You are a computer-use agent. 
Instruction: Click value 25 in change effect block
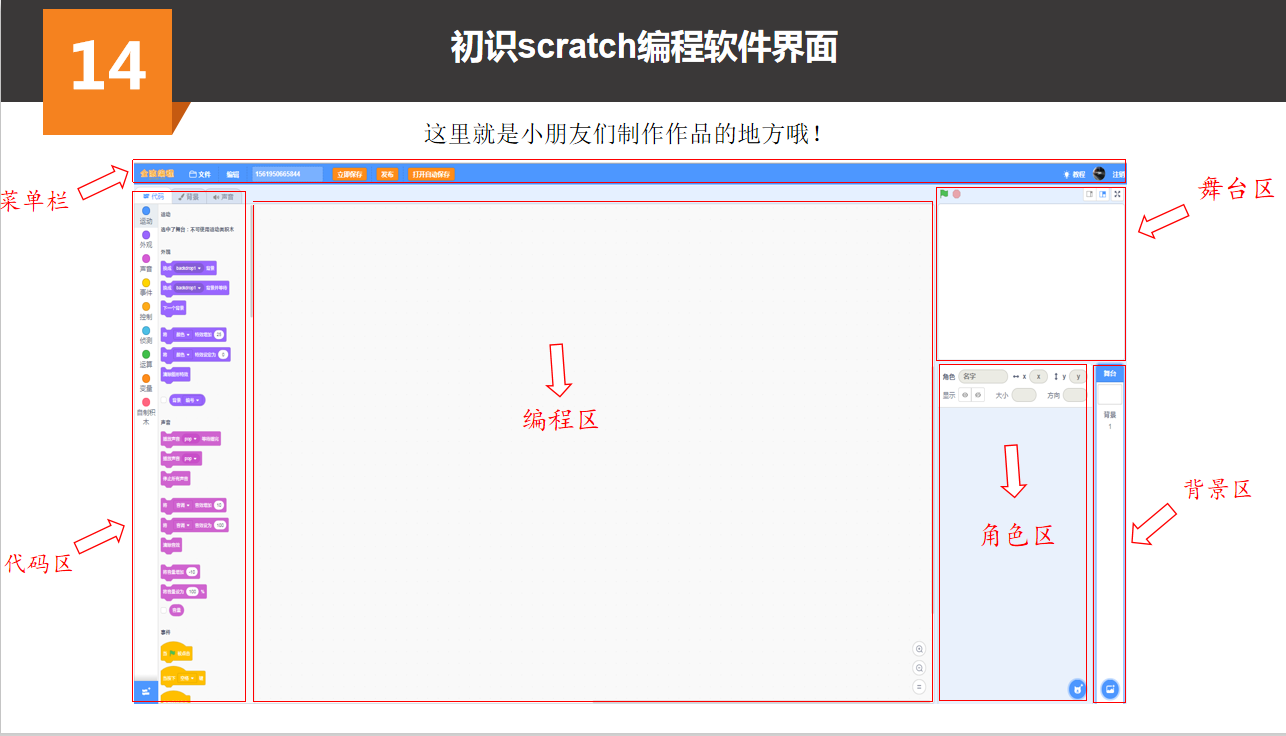pyautogui.click(x=219, y=335)
